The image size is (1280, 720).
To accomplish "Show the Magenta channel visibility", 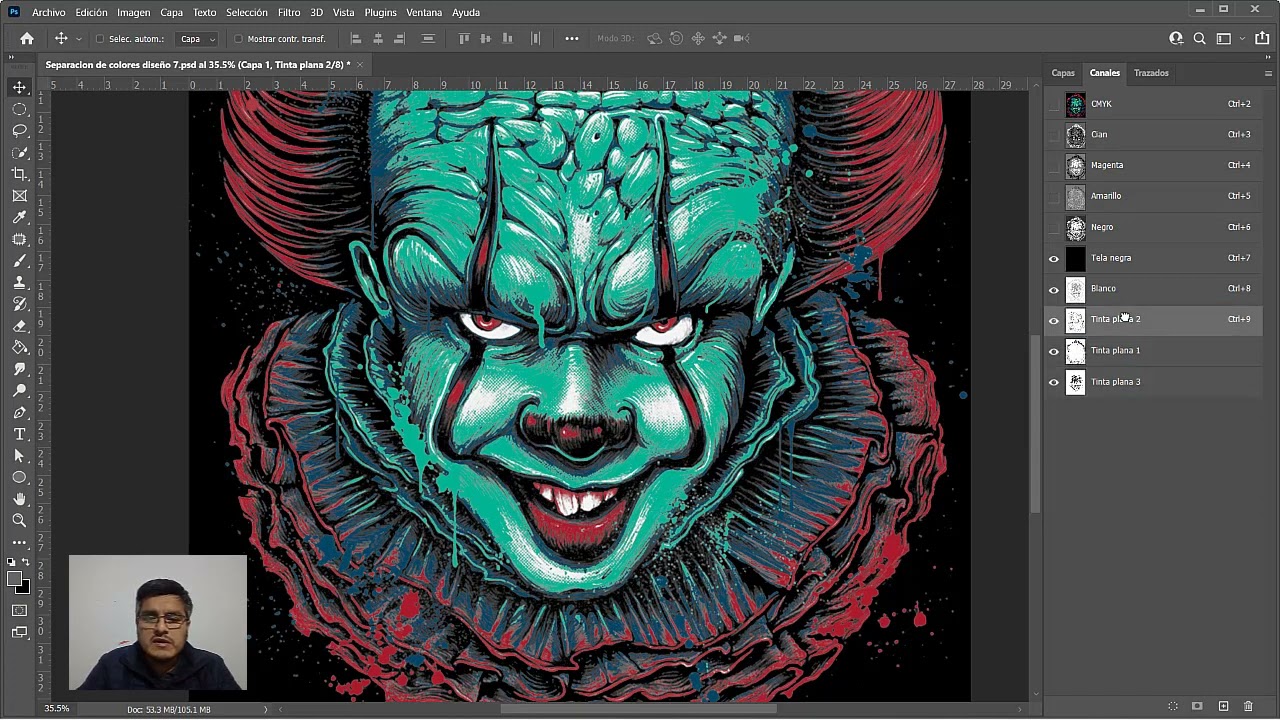I will (1053, 166).
